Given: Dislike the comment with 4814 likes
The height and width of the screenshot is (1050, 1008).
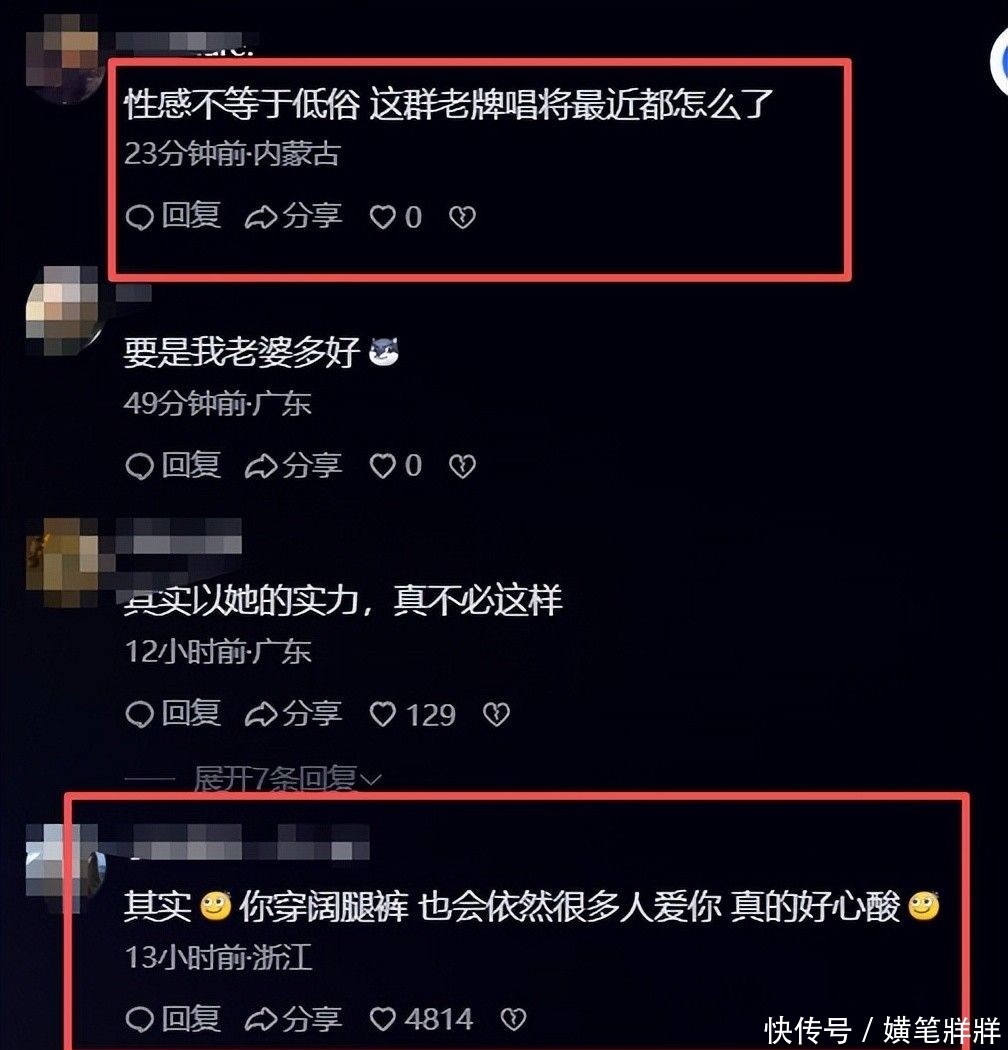Looking at the screenshot, I should 514,1019.
